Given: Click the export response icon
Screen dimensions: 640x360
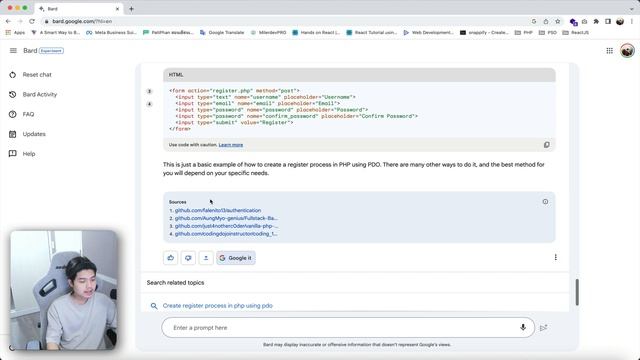Looking at the screenshot, I should coord(206,258).
